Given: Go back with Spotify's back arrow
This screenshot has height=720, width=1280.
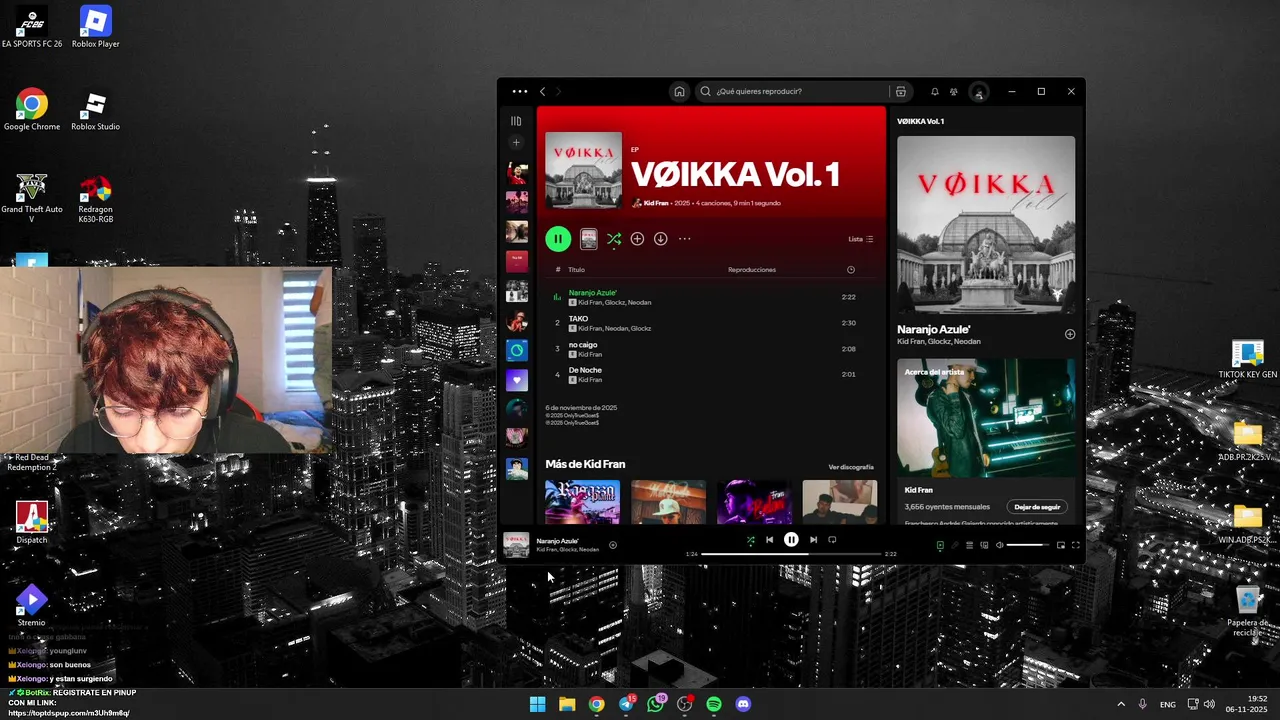Looking at the screenshot, I should (x=543, y=91).
